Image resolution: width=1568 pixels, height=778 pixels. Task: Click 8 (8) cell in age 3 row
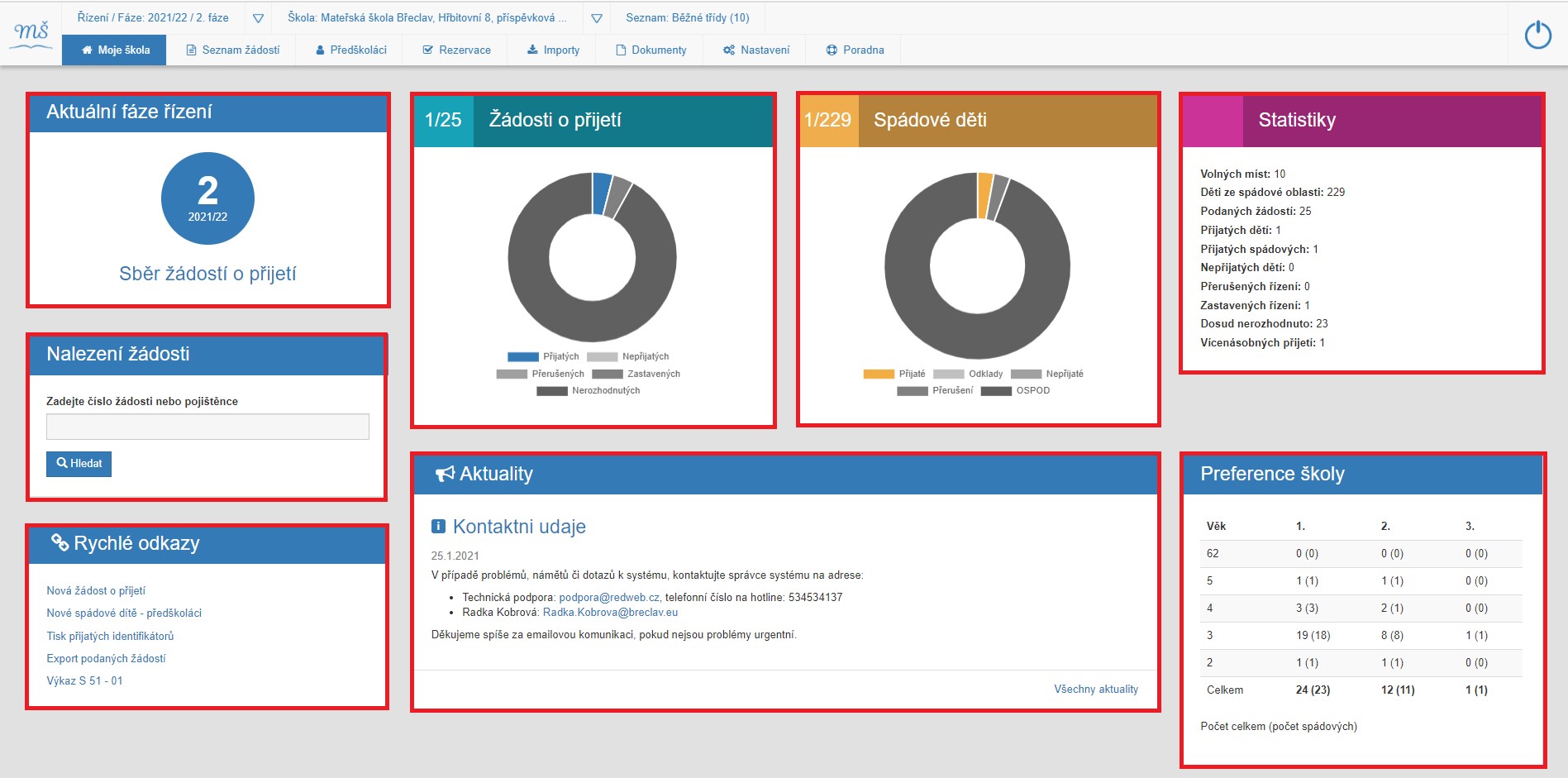(x=1392, y=635)
